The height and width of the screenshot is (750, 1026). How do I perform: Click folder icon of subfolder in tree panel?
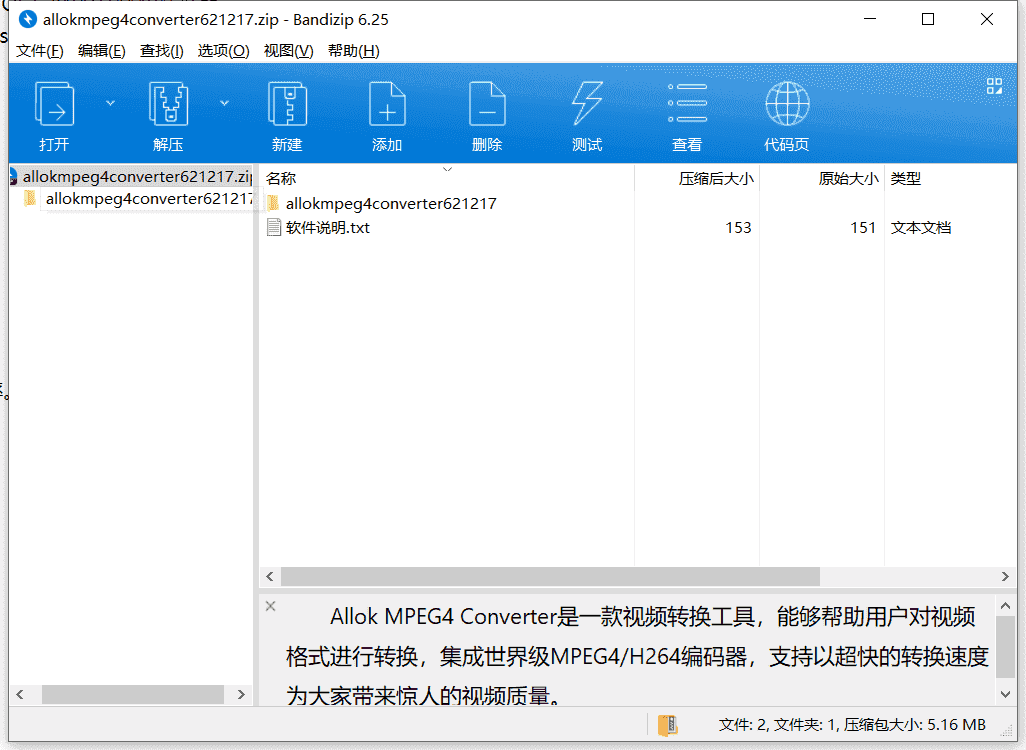[x=29, y=198]
